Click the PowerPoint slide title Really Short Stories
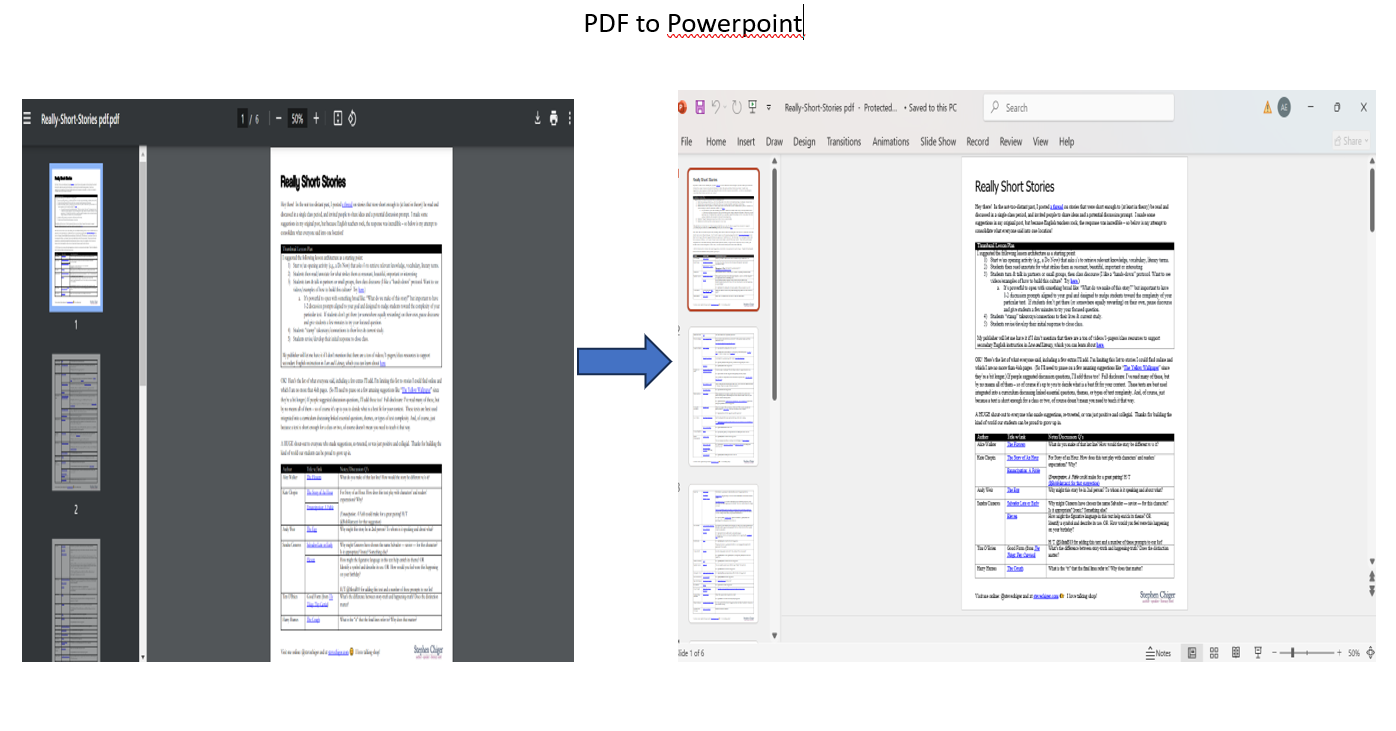 pos(1014,186)
